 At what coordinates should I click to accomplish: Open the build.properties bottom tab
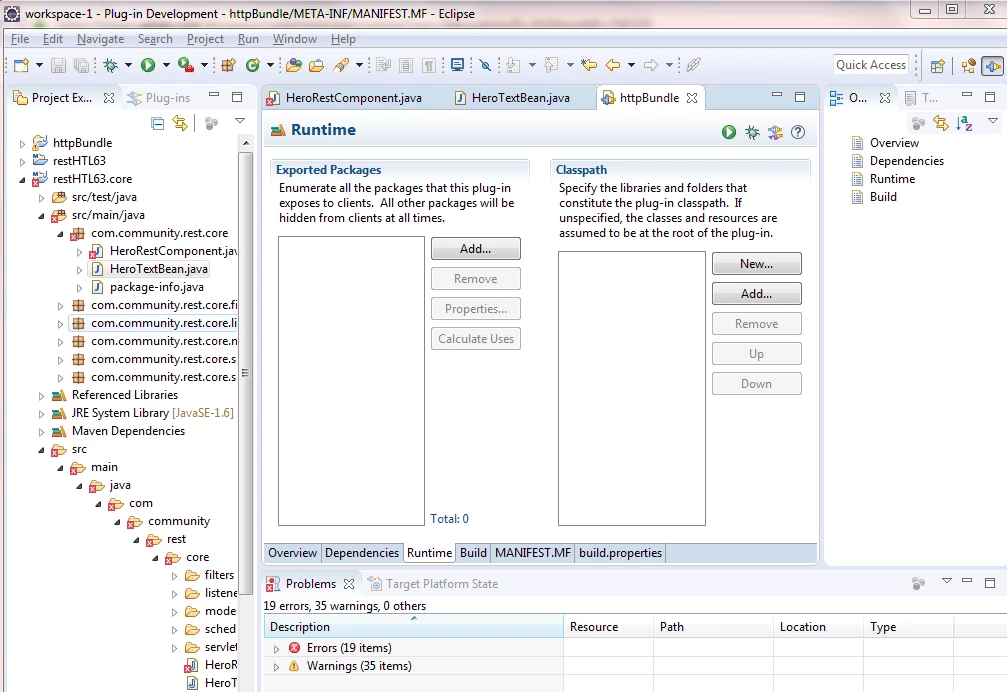(620, 553)
